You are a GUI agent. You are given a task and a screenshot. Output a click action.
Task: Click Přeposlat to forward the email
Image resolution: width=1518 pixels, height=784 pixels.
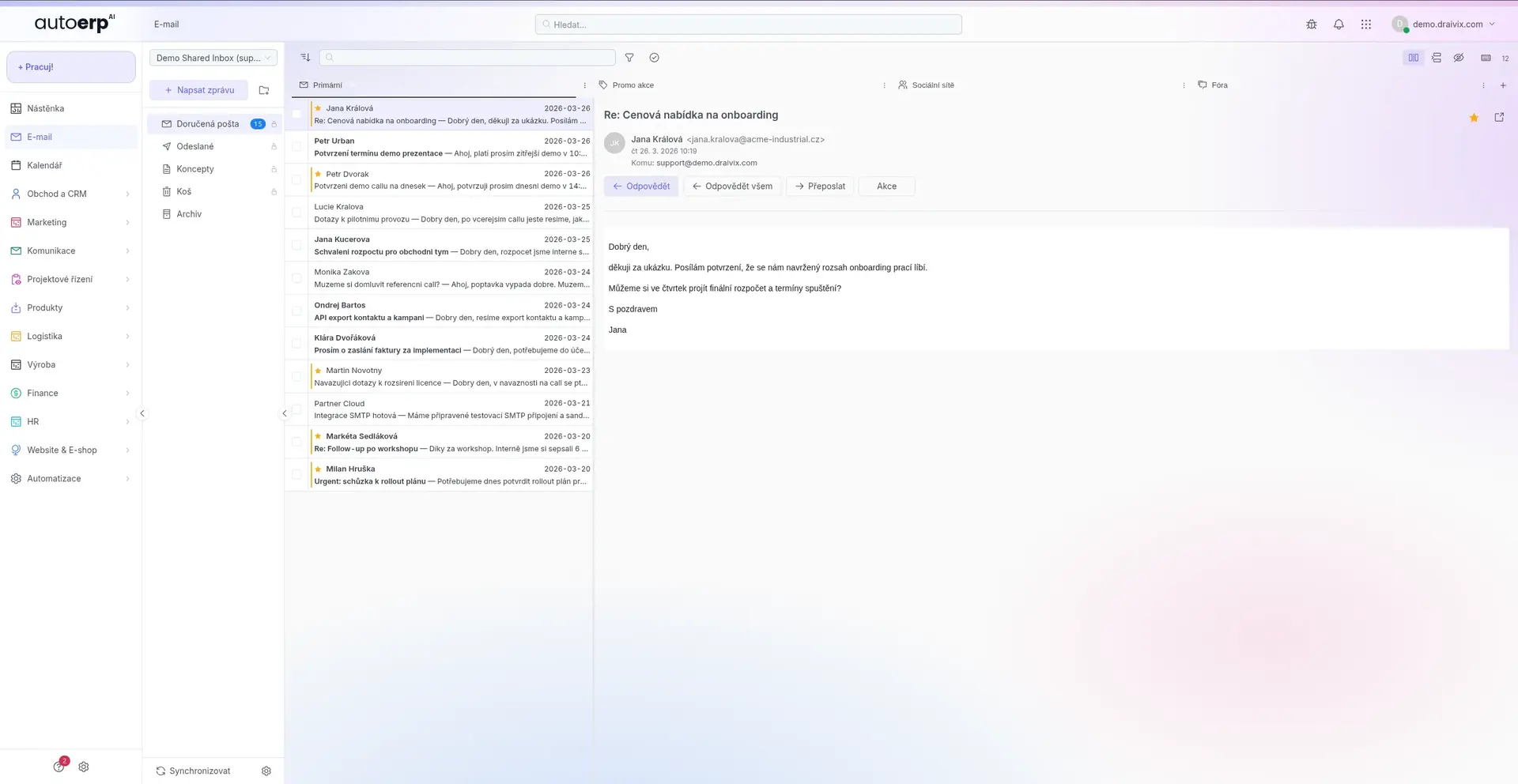[819, 186]
